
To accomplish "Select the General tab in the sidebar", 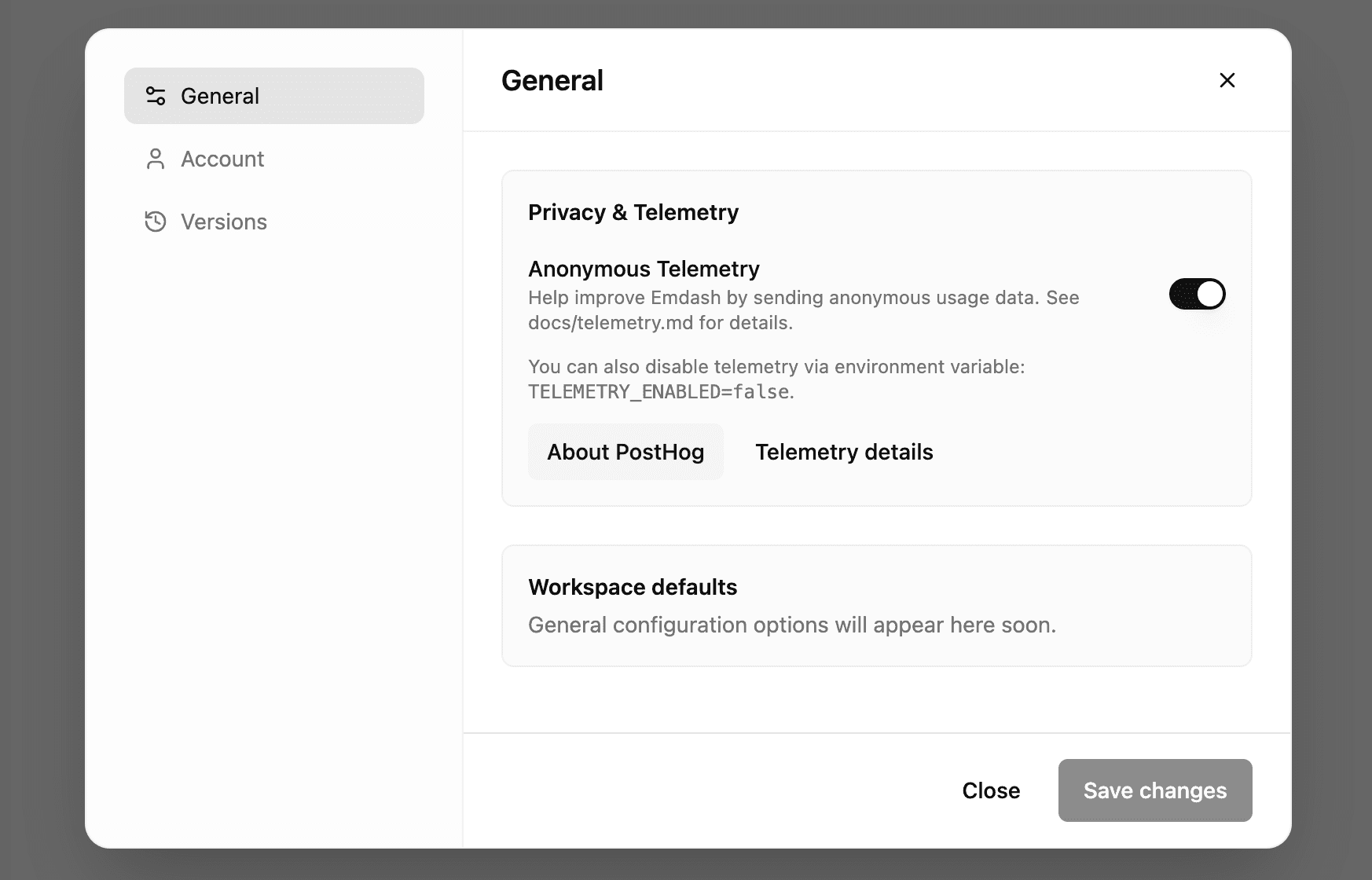I will (x=219, y=95).
